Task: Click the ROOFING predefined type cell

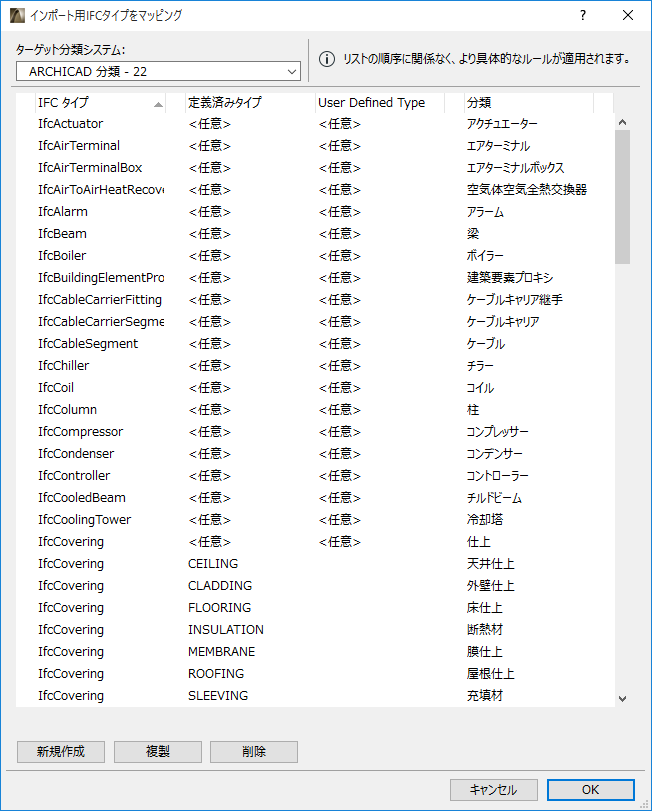Action: 216,673
